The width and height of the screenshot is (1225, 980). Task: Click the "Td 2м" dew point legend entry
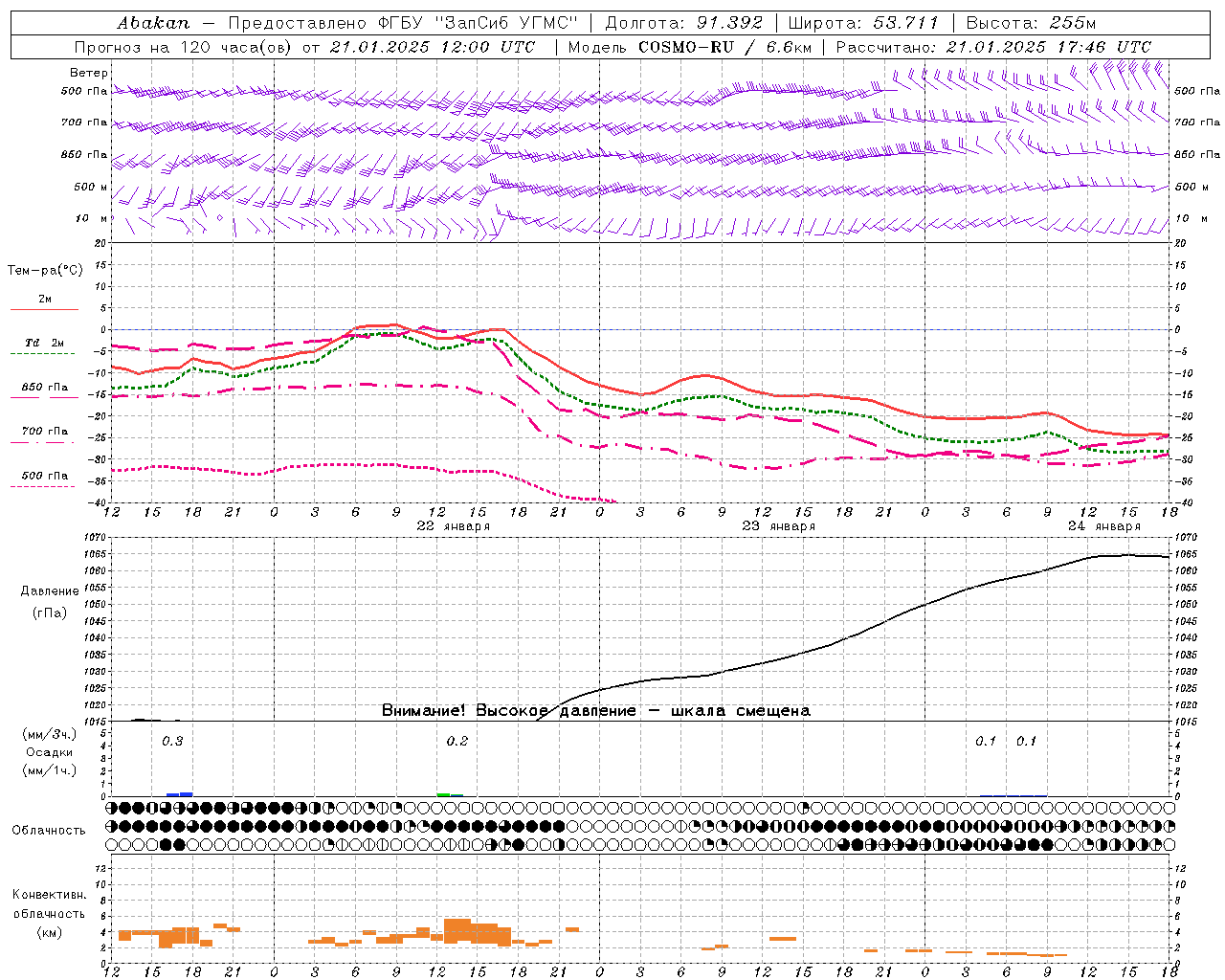tap(44, 343)
